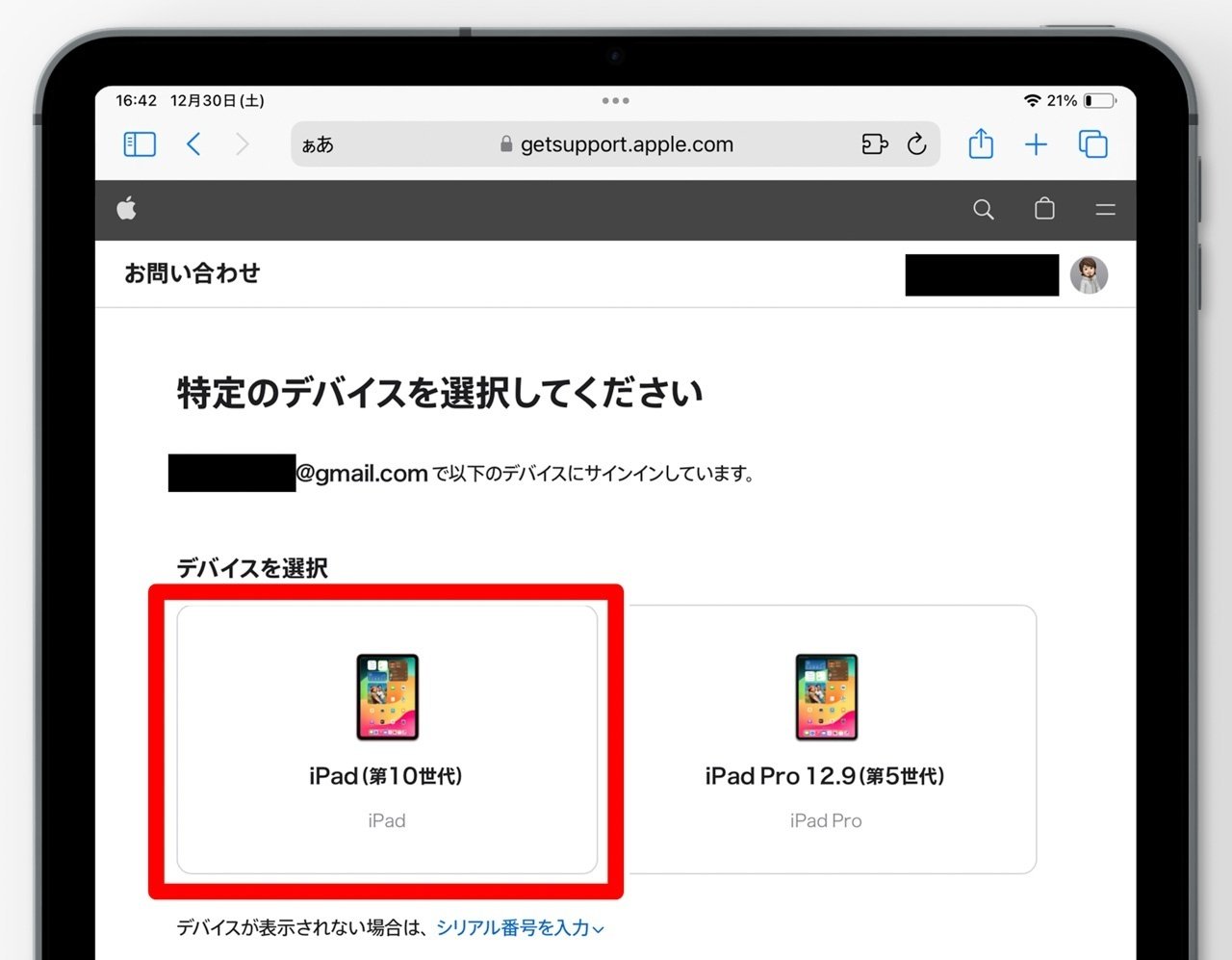The height and width of the screenshot is (960, 1232).
Task: Select the iPad Pro 12.9（第5世代）device card
Action: (x=826, y=737)
